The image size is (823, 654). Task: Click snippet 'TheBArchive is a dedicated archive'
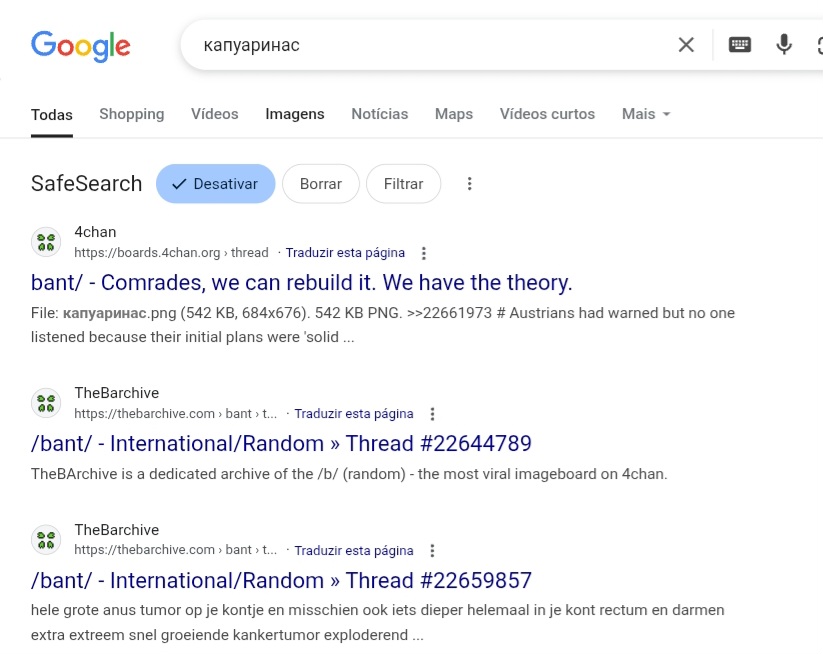coord(349,474)
